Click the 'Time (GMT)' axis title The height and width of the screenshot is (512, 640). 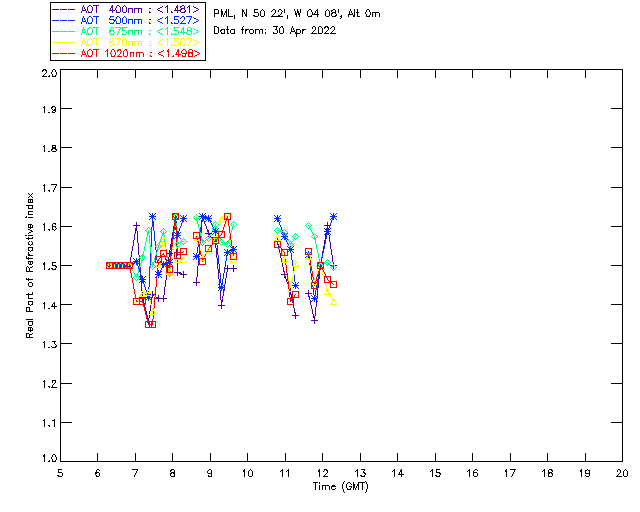coord(341,485)
